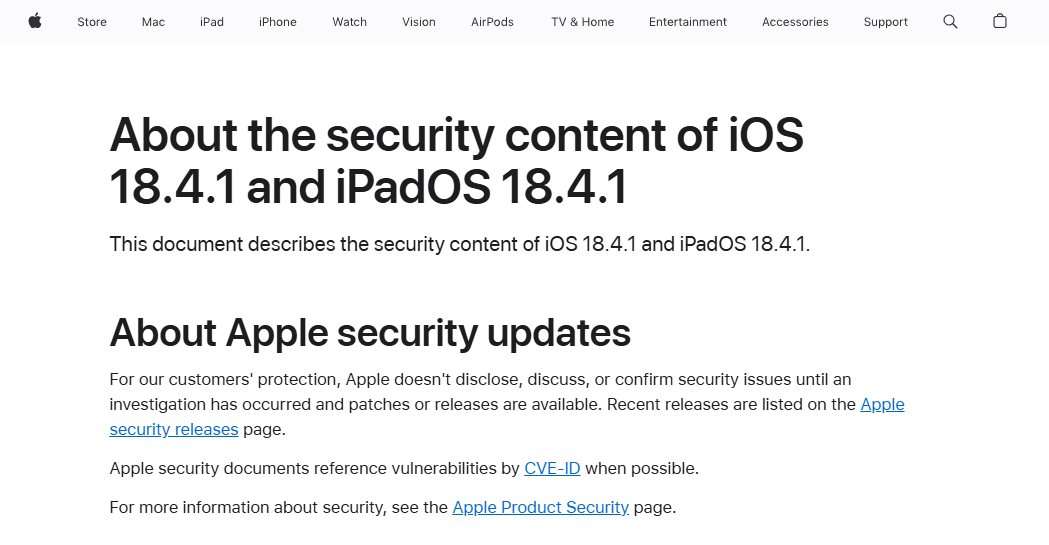Select Mac in the navigation bar
Image resolution: width=1049 pixels, height=545 pixels.
(153, 22)
